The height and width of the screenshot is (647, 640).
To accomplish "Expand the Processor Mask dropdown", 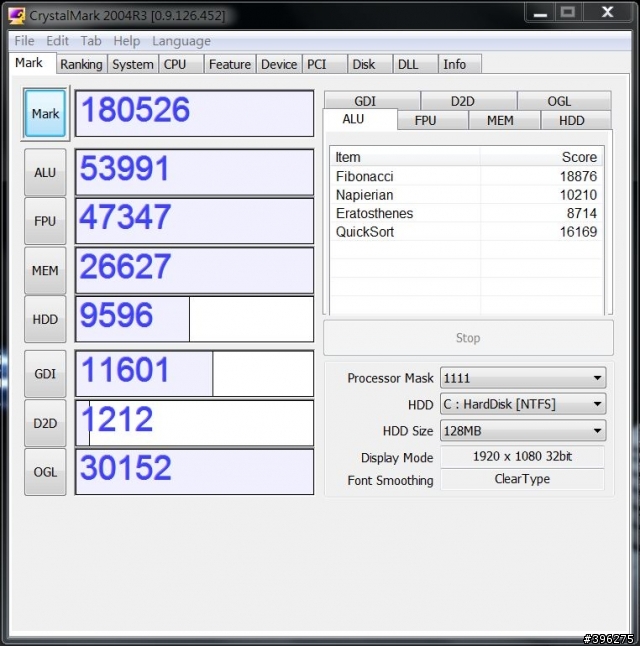I will pyautogui.click(x=523, y=378).
